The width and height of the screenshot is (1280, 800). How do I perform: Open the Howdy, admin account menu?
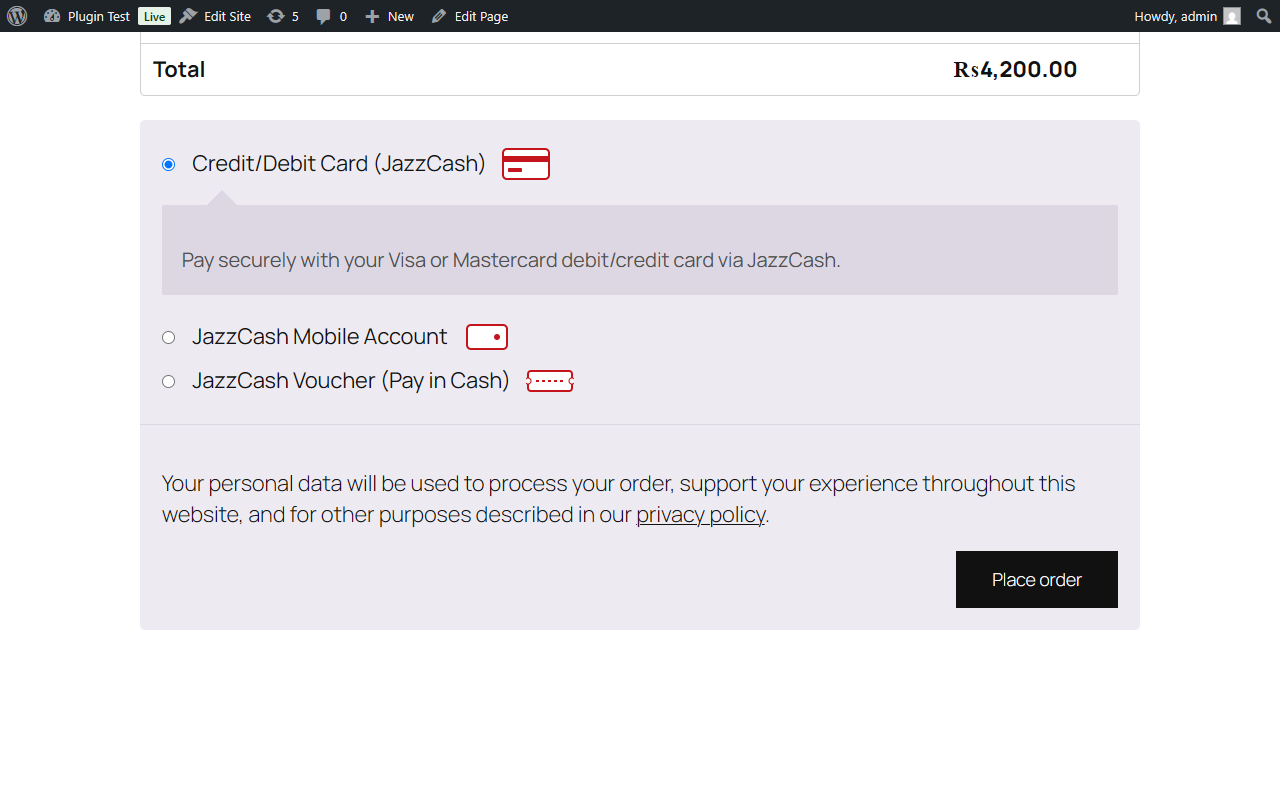(x=1187, y=16)
